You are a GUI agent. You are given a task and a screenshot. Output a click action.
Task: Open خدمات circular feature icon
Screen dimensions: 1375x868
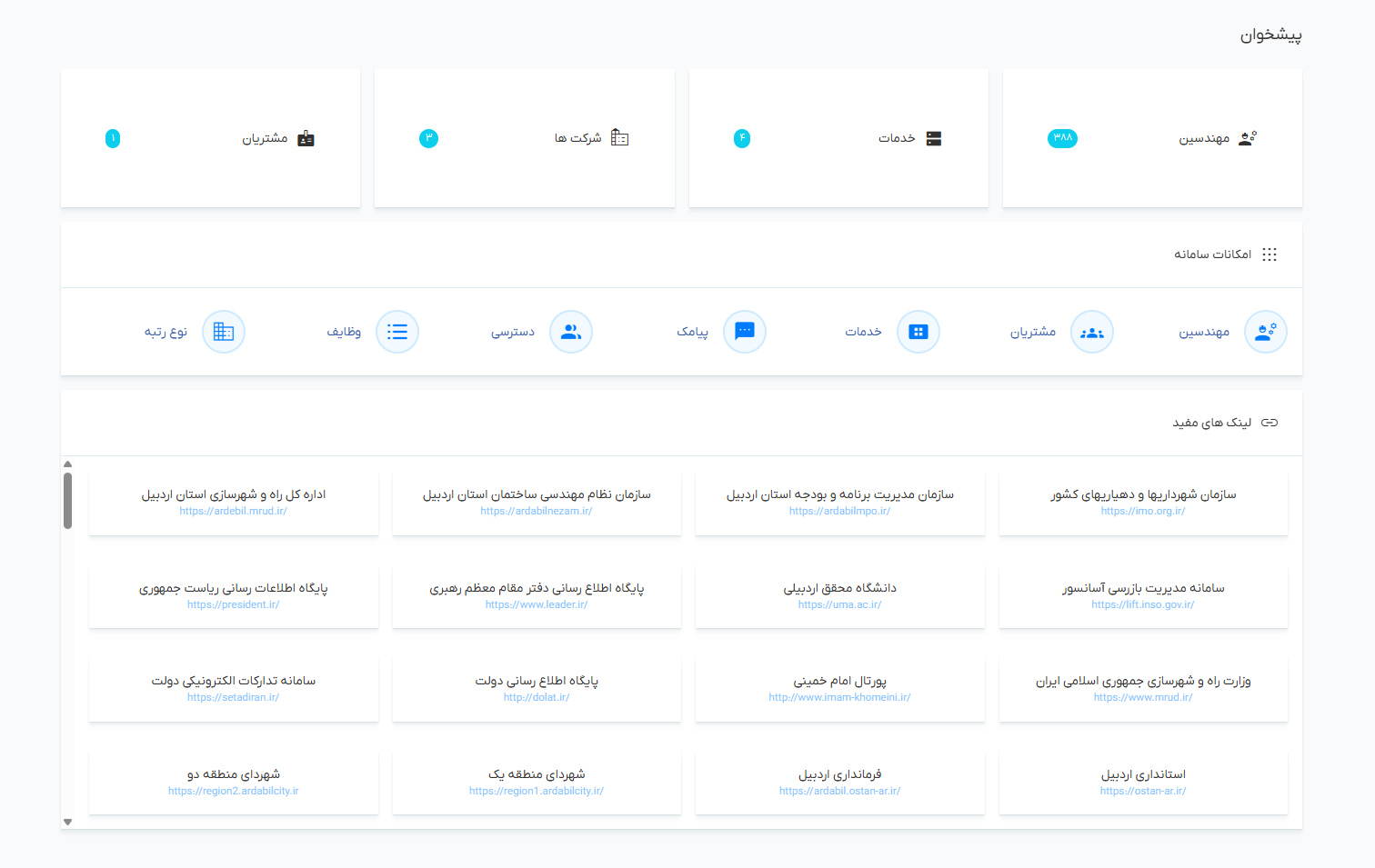(918, 332)
